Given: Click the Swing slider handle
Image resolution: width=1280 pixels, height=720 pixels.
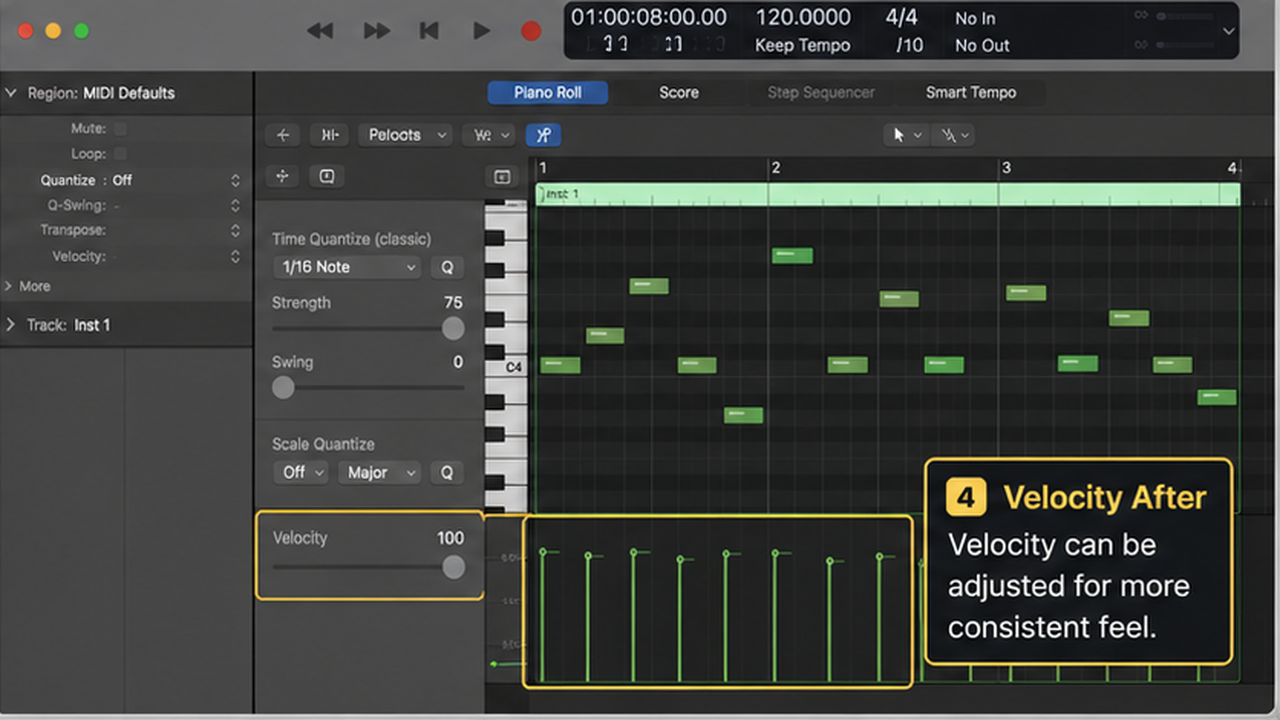Looking at the screenshot, I should tap(283, 387).
